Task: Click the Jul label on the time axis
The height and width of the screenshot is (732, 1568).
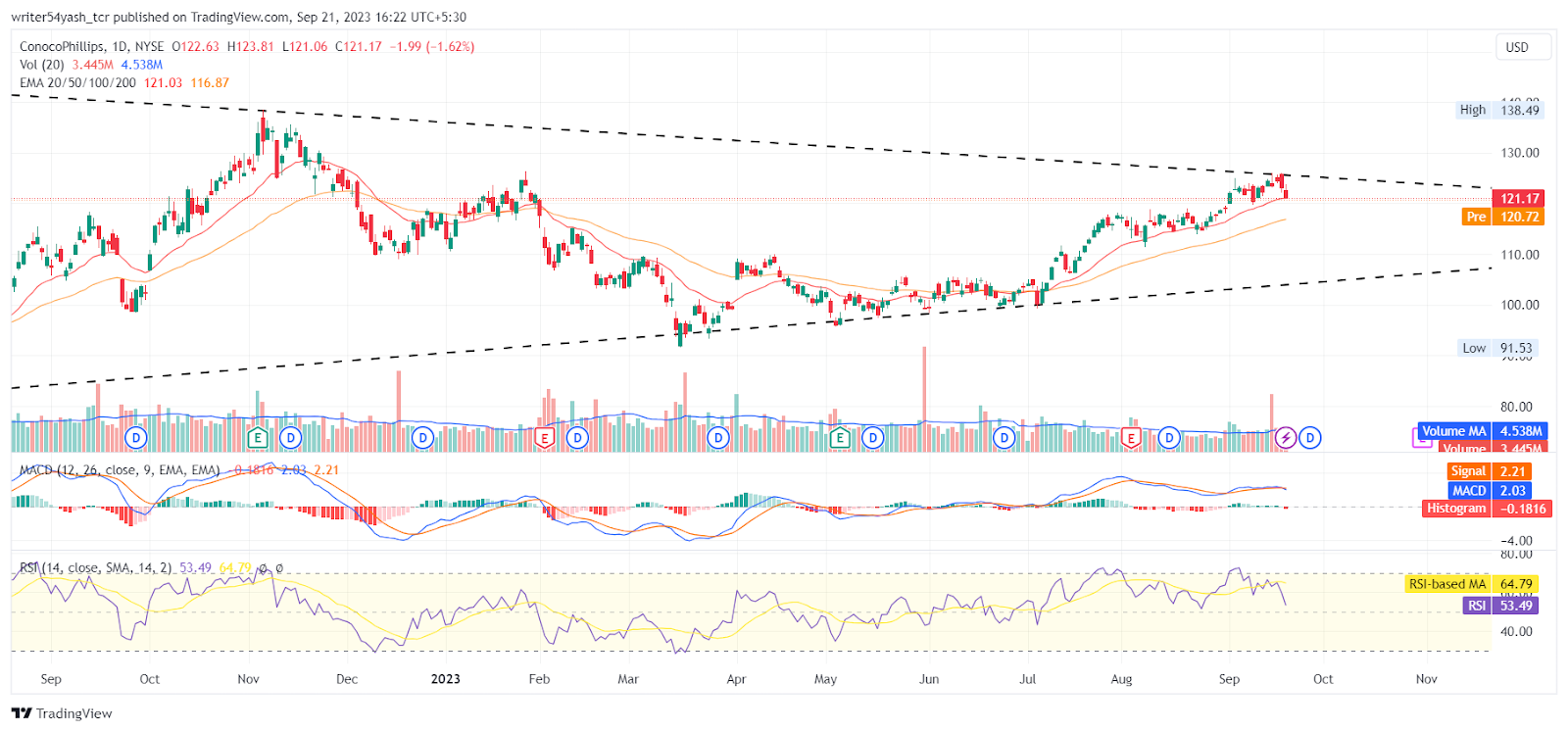Action: tap(1028, 679)
